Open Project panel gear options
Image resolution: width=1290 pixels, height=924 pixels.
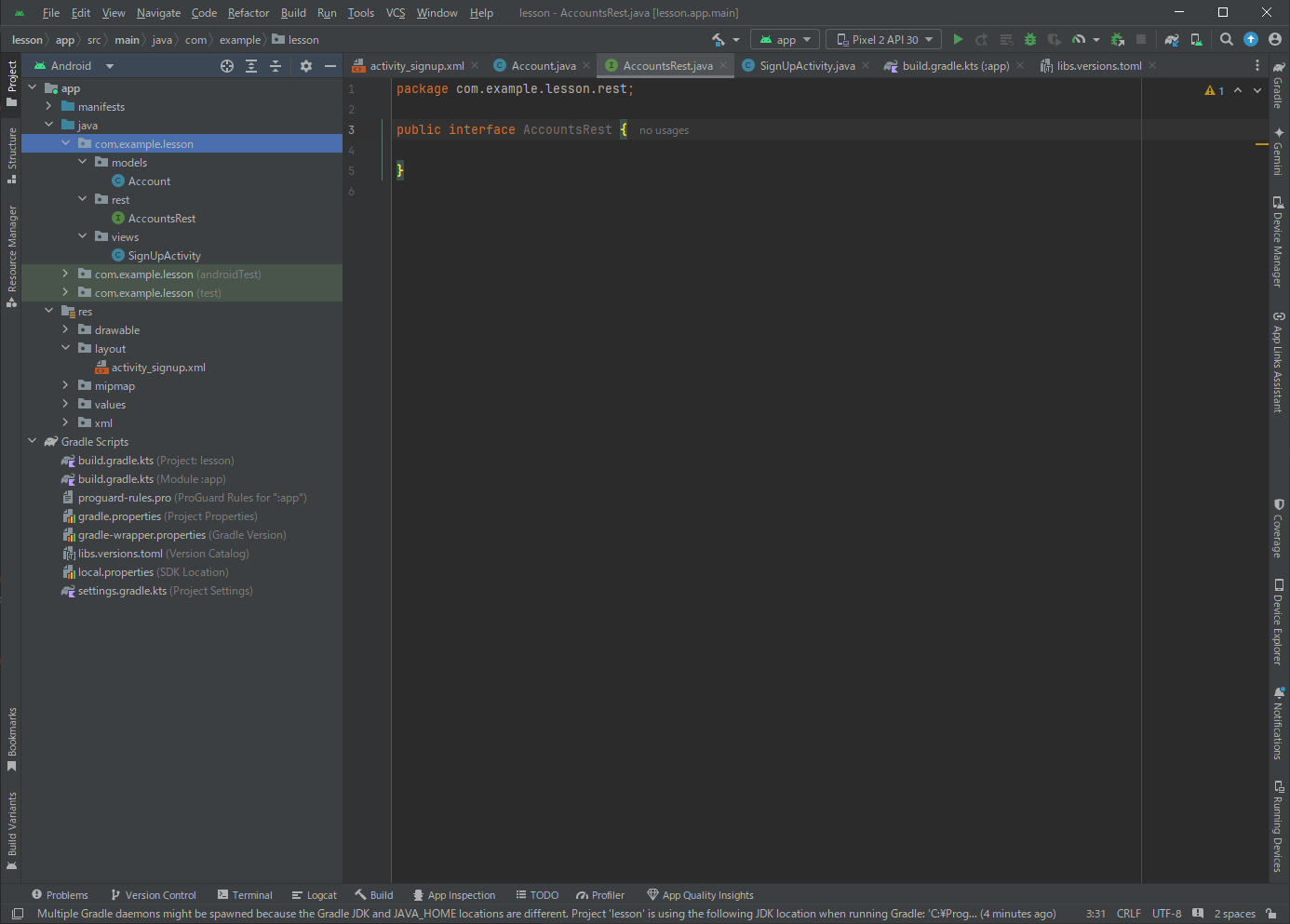pos(306,66)
